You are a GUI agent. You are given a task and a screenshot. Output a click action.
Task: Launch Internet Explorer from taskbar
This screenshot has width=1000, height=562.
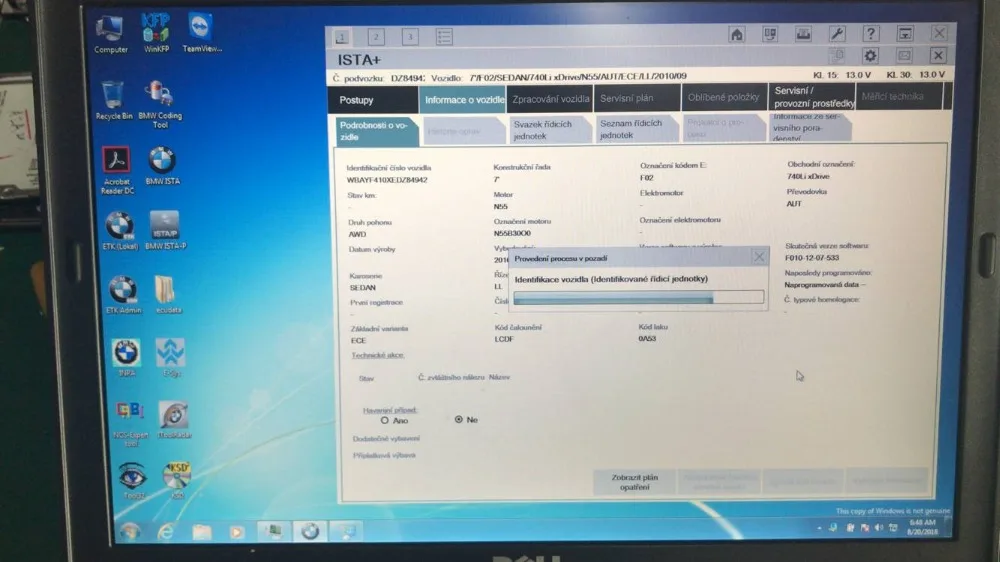166,531
